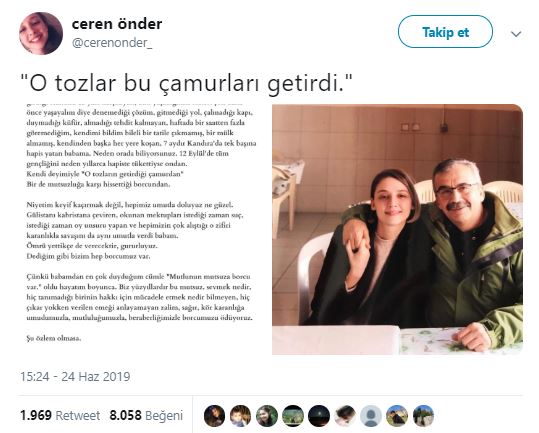View the 1.969 Retweet list

click(60, 415)
